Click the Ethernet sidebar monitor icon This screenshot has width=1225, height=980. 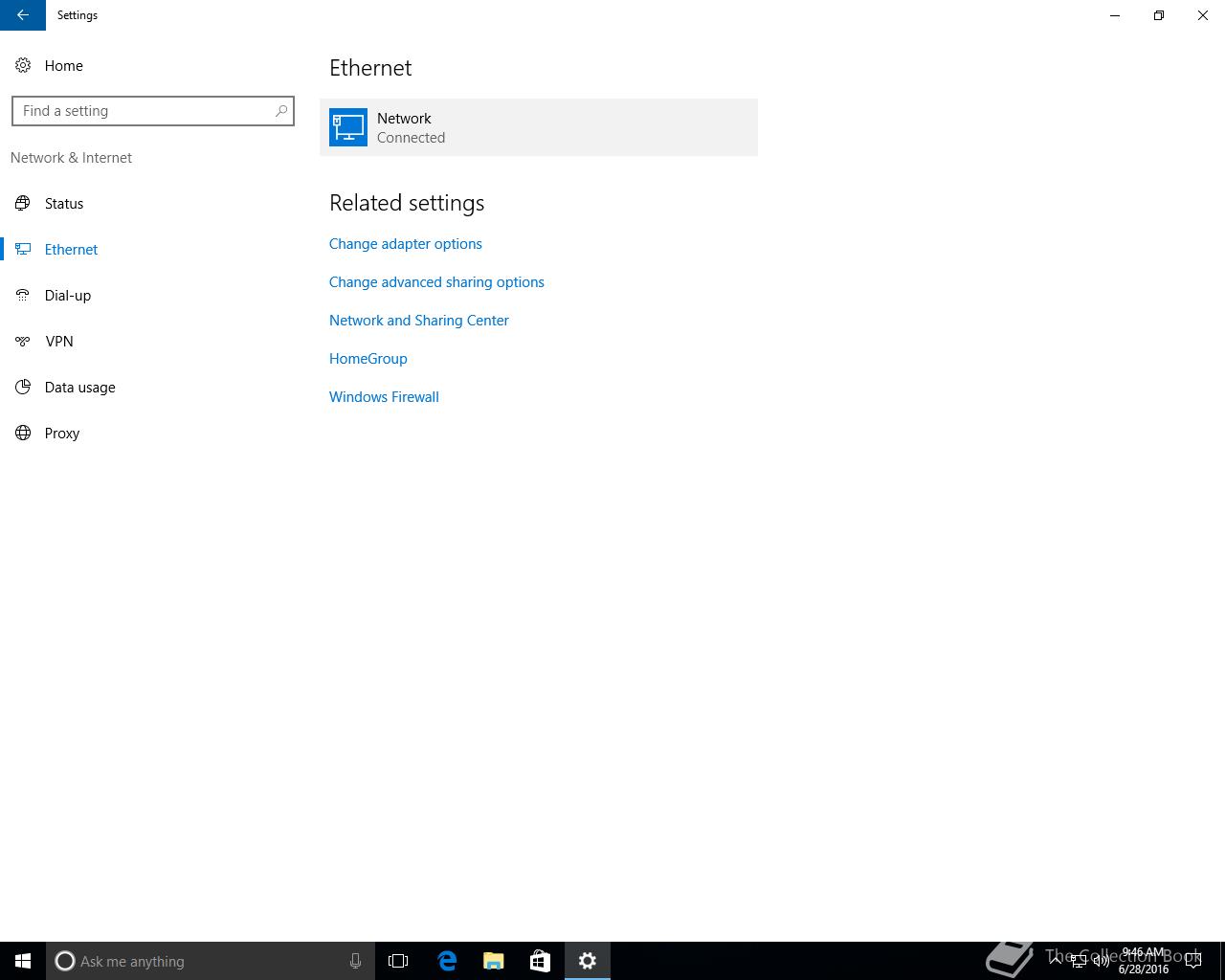[x=23, y=249]
